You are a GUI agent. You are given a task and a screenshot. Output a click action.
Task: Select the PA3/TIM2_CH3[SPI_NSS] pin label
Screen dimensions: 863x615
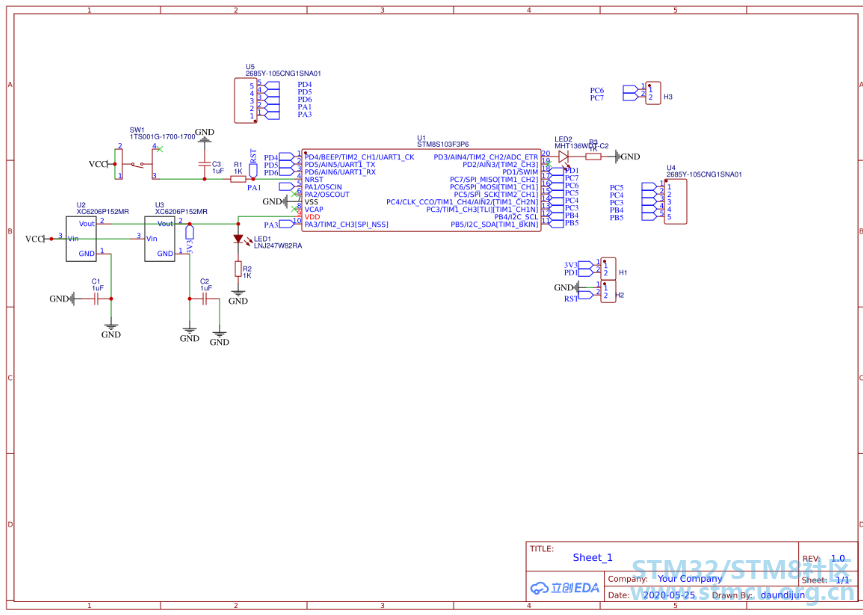[x=347, y=224]
